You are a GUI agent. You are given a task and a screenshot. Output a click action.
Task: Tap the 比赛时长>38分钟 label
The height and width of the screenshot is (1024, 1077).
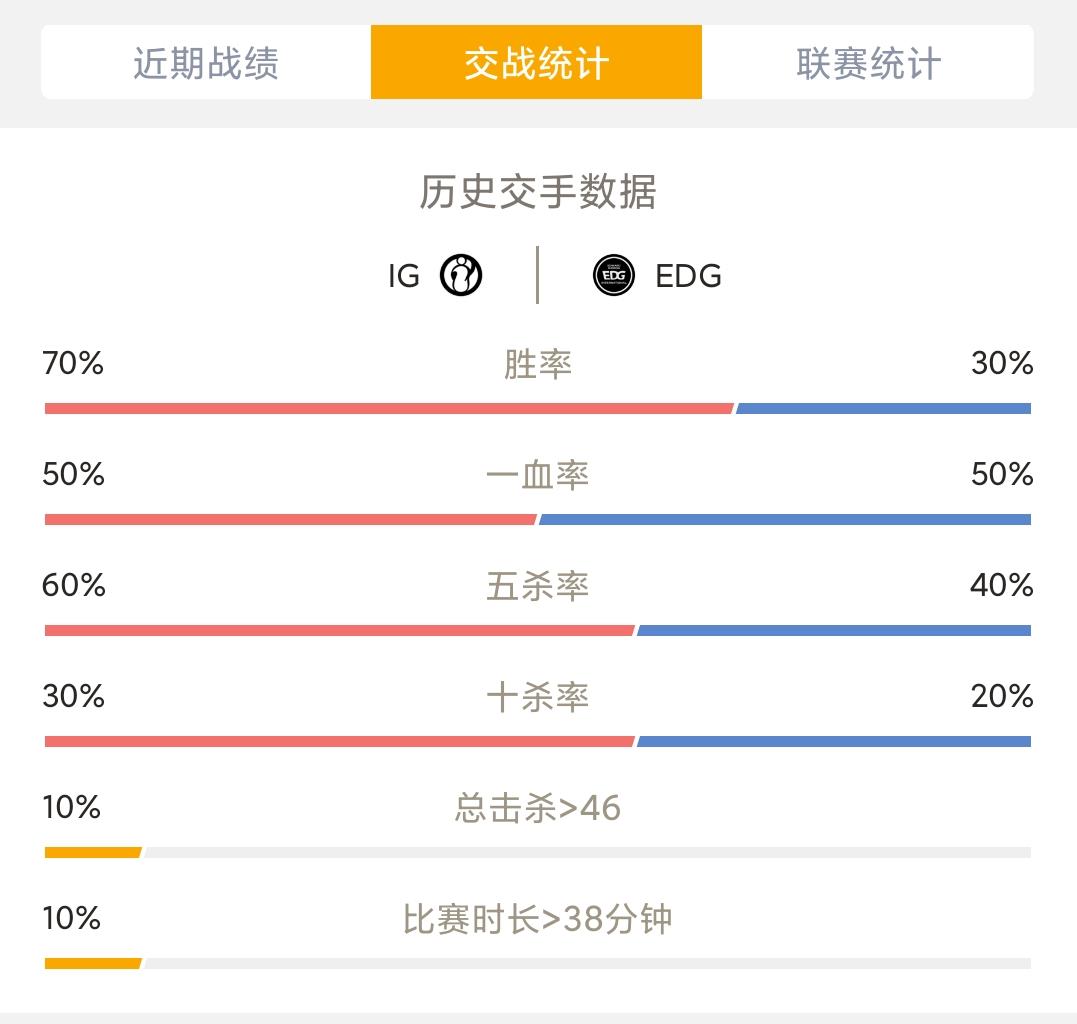click(x=538, y=919)
